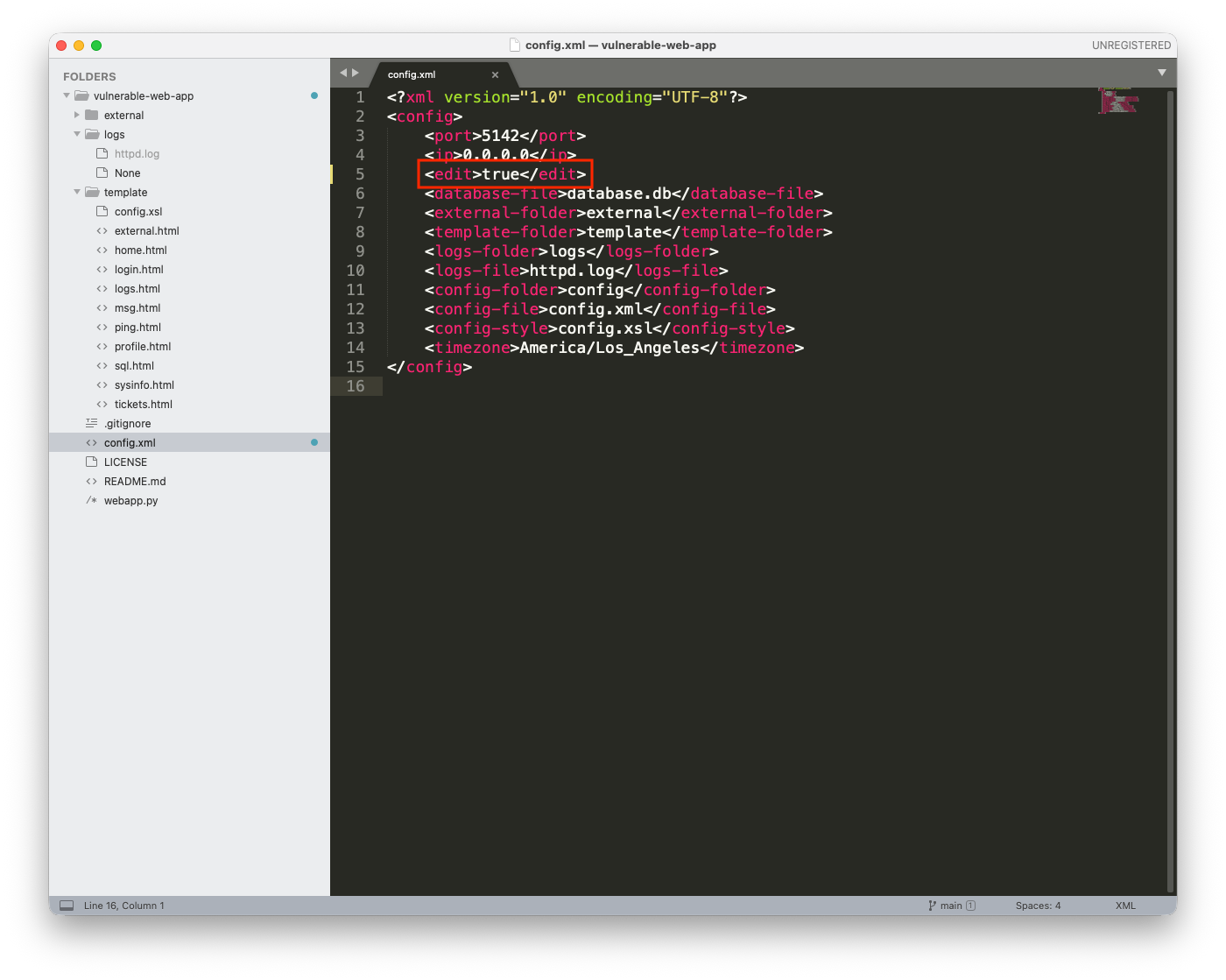Click the minimap preview thumbnail
This screenshot has height=980, width=1226.
coord(1118,100)
